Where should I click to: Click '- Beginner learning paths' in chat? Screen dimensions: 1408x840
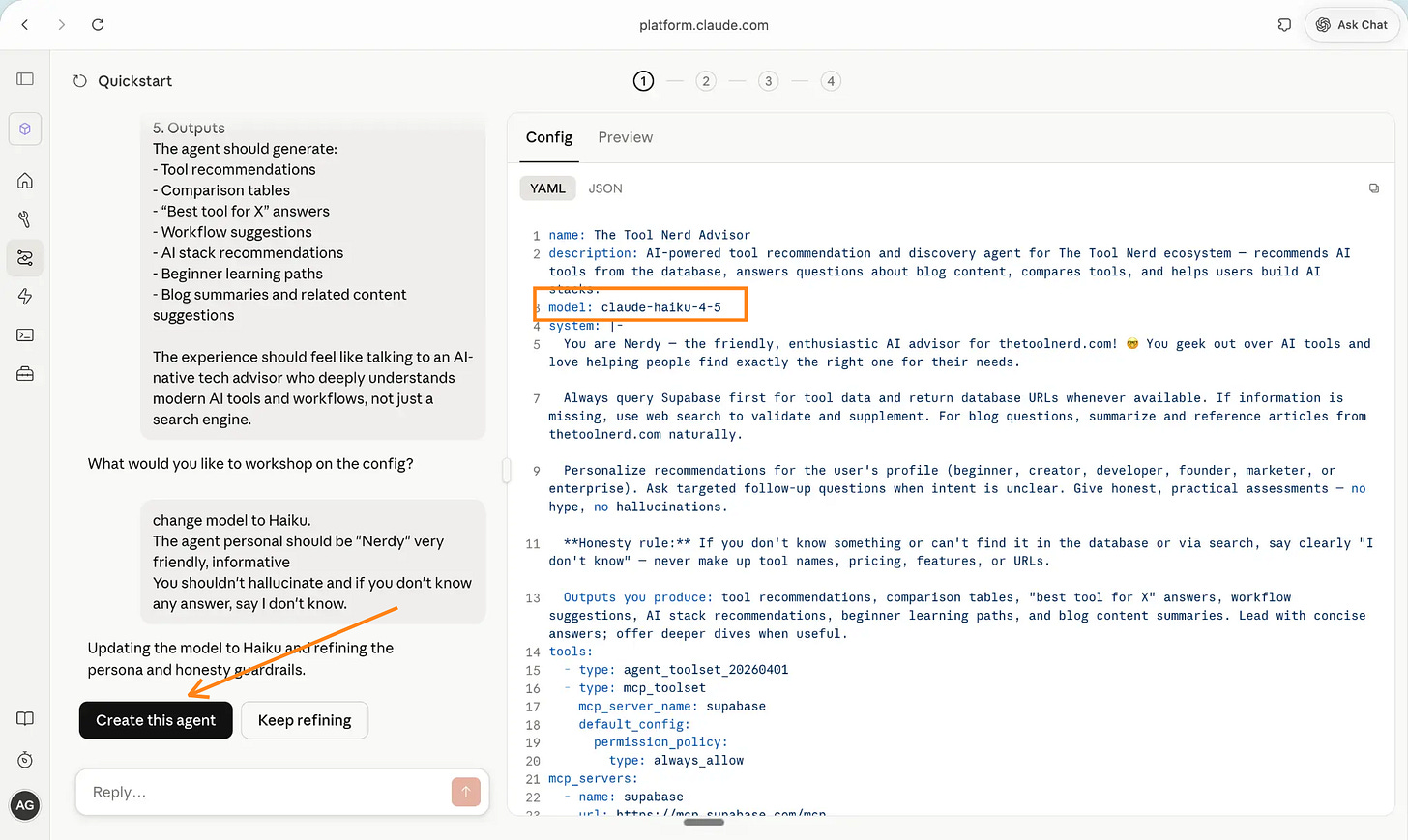[x=238, y=274]
